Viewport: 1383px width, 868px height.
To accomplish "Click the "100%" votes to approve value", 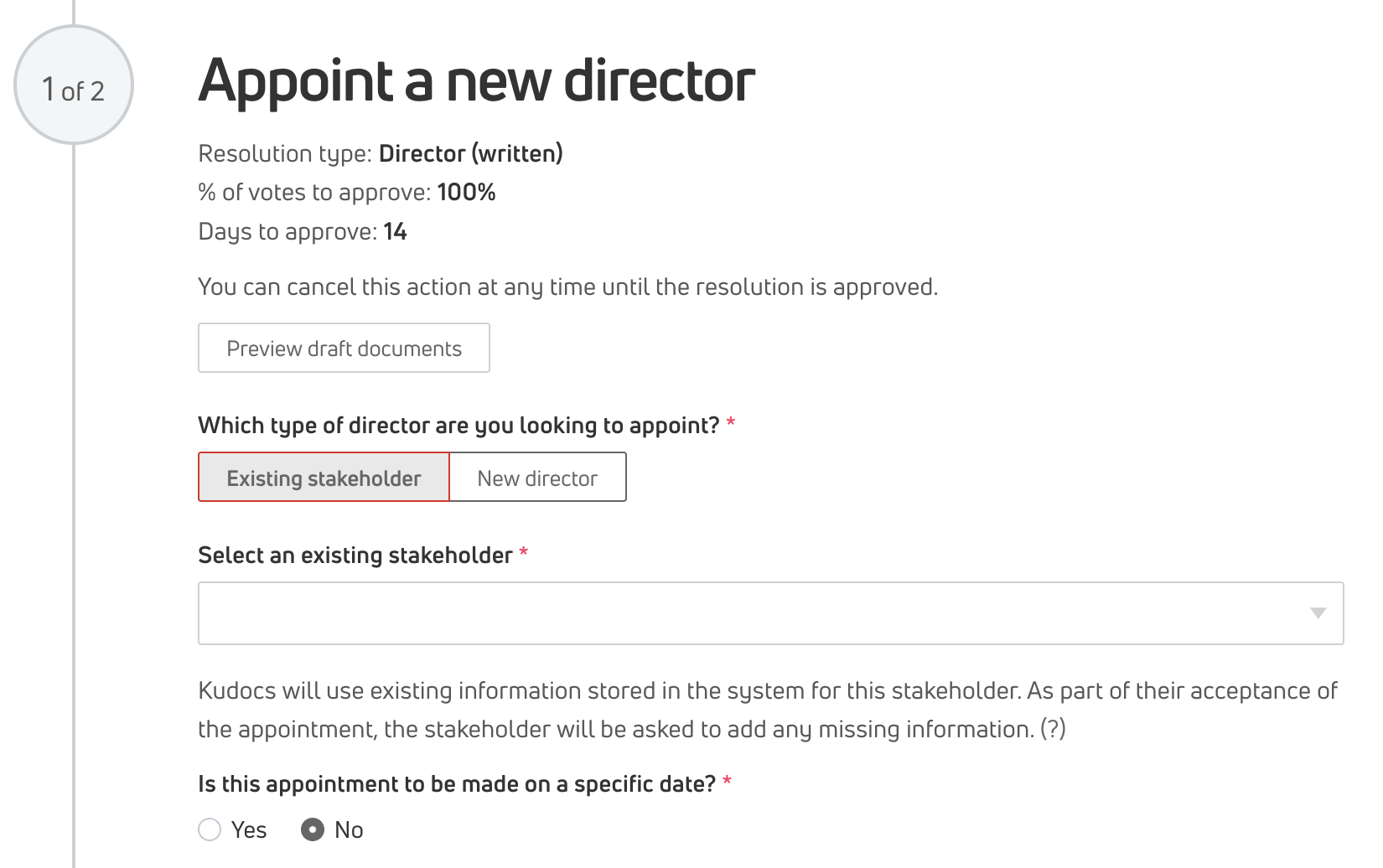I will (x=466, y=193).
